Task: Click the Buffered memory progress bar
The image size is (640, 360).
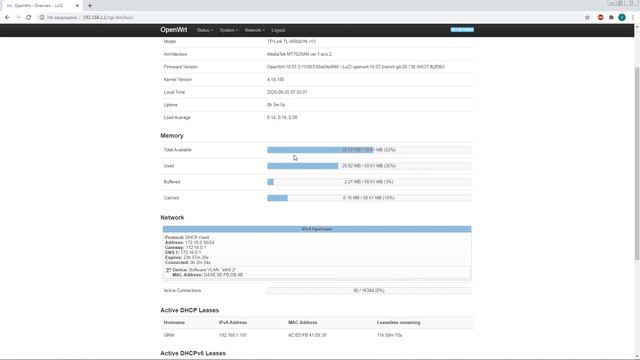Action: point(369,182)
